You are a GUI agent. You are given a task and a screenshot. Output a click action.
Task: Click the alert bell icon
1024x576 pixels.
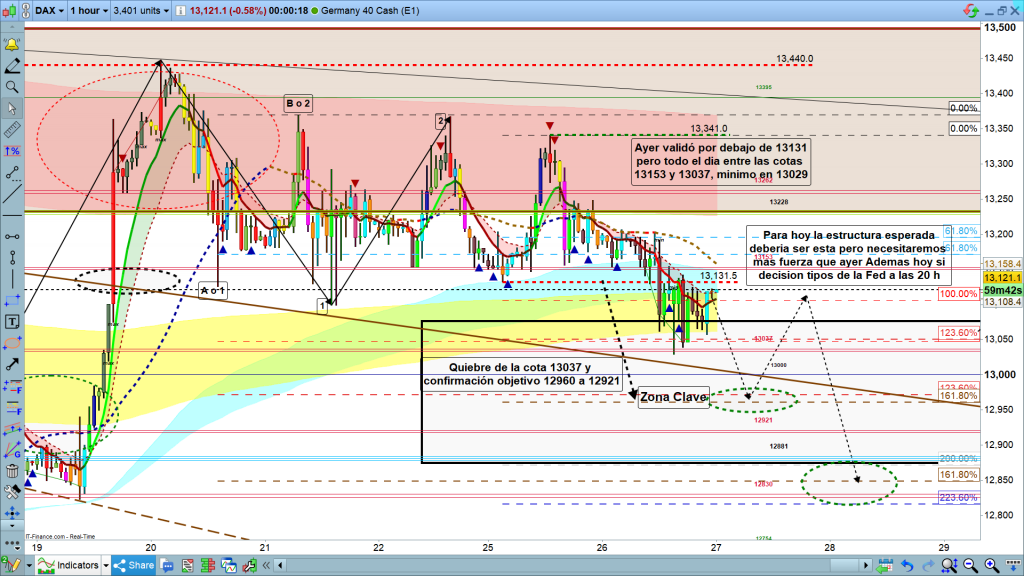click(12, 45)
